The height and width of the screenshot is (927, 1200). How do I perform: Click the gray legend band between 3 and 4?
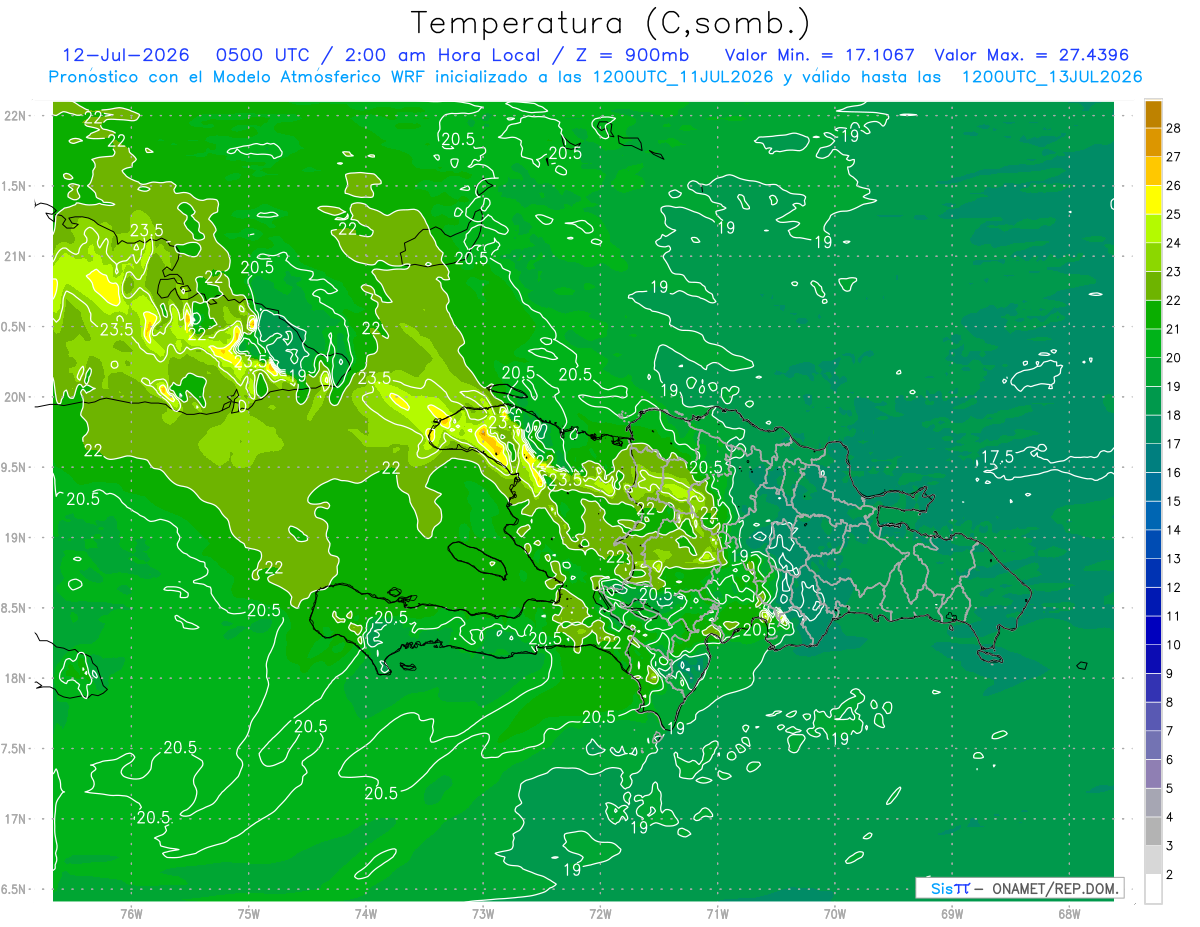(x=1153, y=832)
